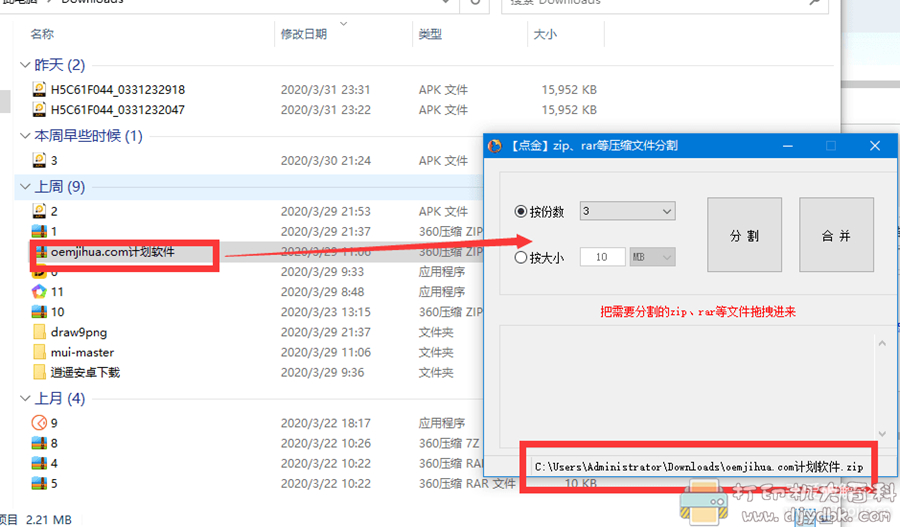
Task: Sort by the 类型 column header
Action: coord(430,34)
